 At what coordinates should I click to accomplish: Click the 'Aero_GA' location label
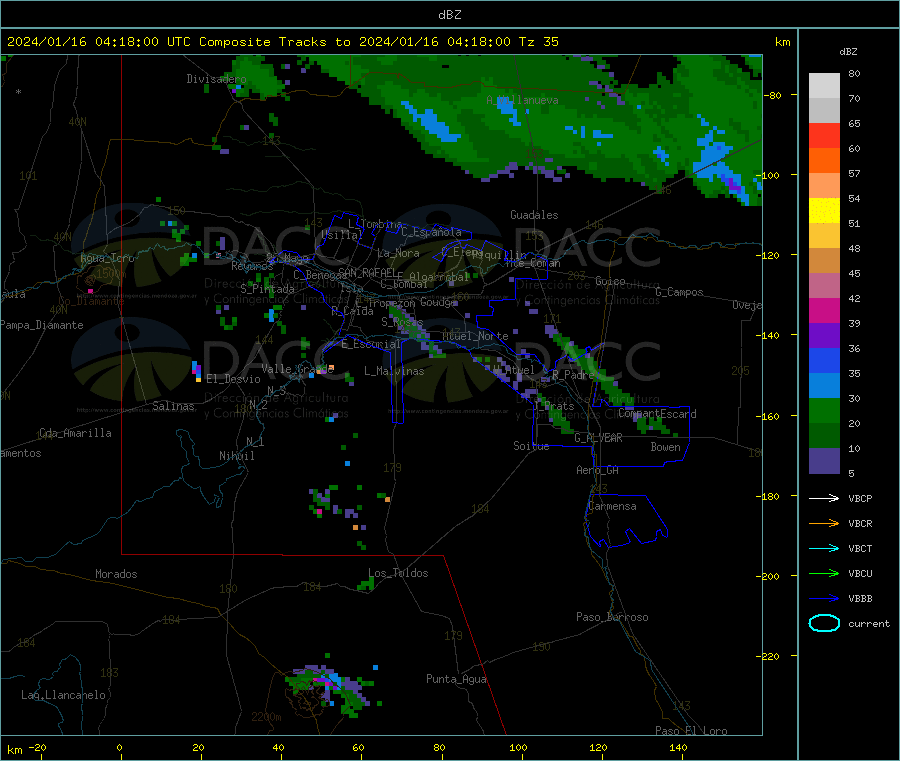tap(598, 470)
